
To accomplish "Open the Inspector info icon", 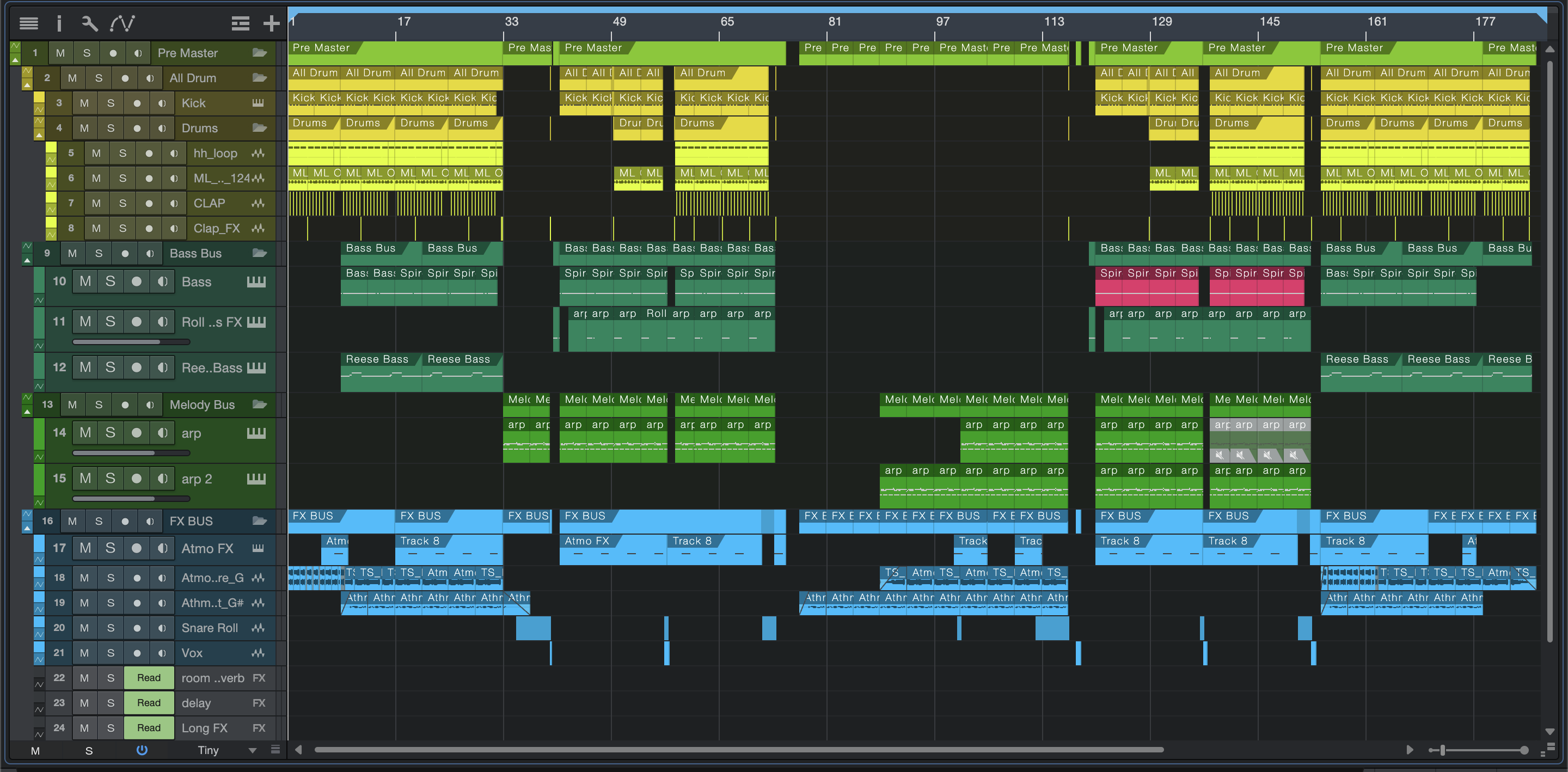I will 59,23.
